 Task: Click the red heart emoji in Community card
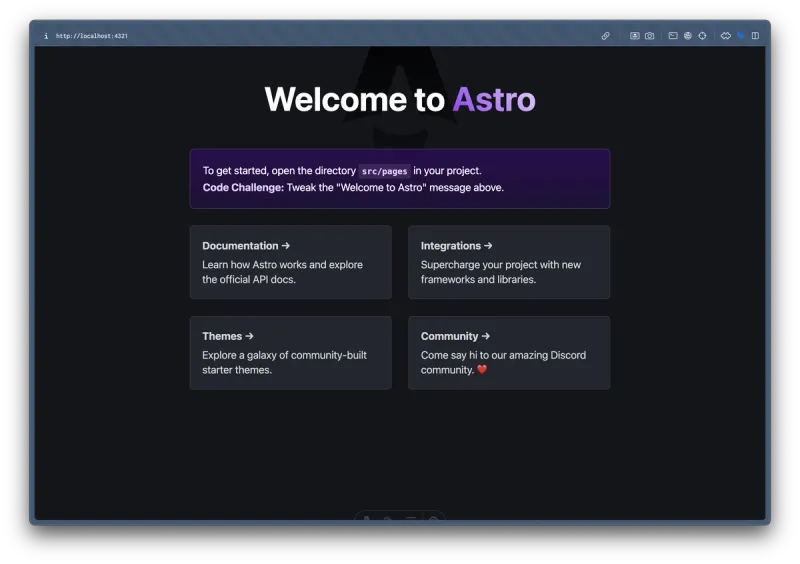click(482, 370)
